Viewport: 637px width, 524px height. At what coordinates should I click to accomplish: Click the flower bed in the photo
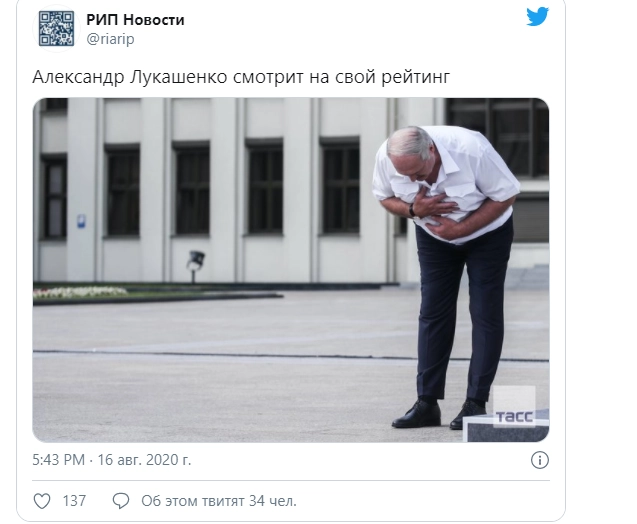pos(81,292)
